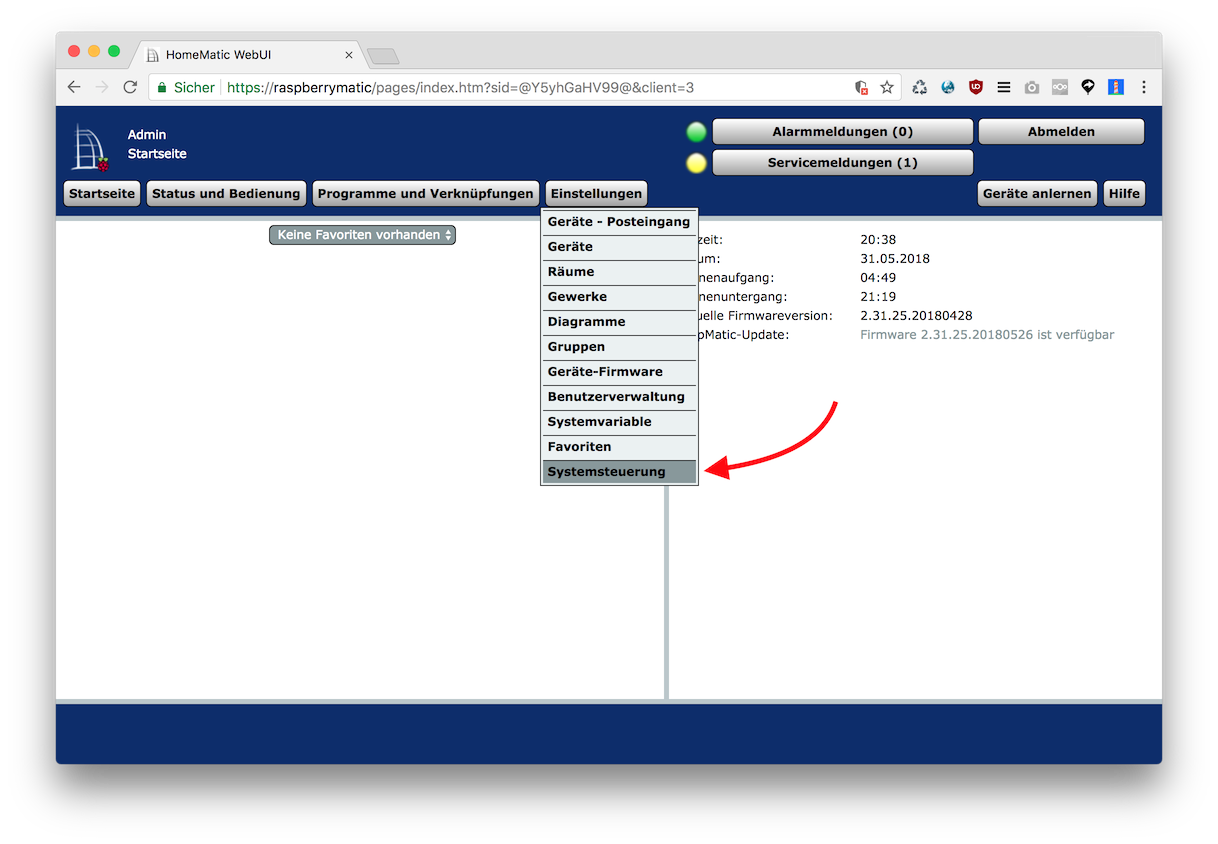Select the Benutzerverwaltung menu entry

[x=619, y=397]
